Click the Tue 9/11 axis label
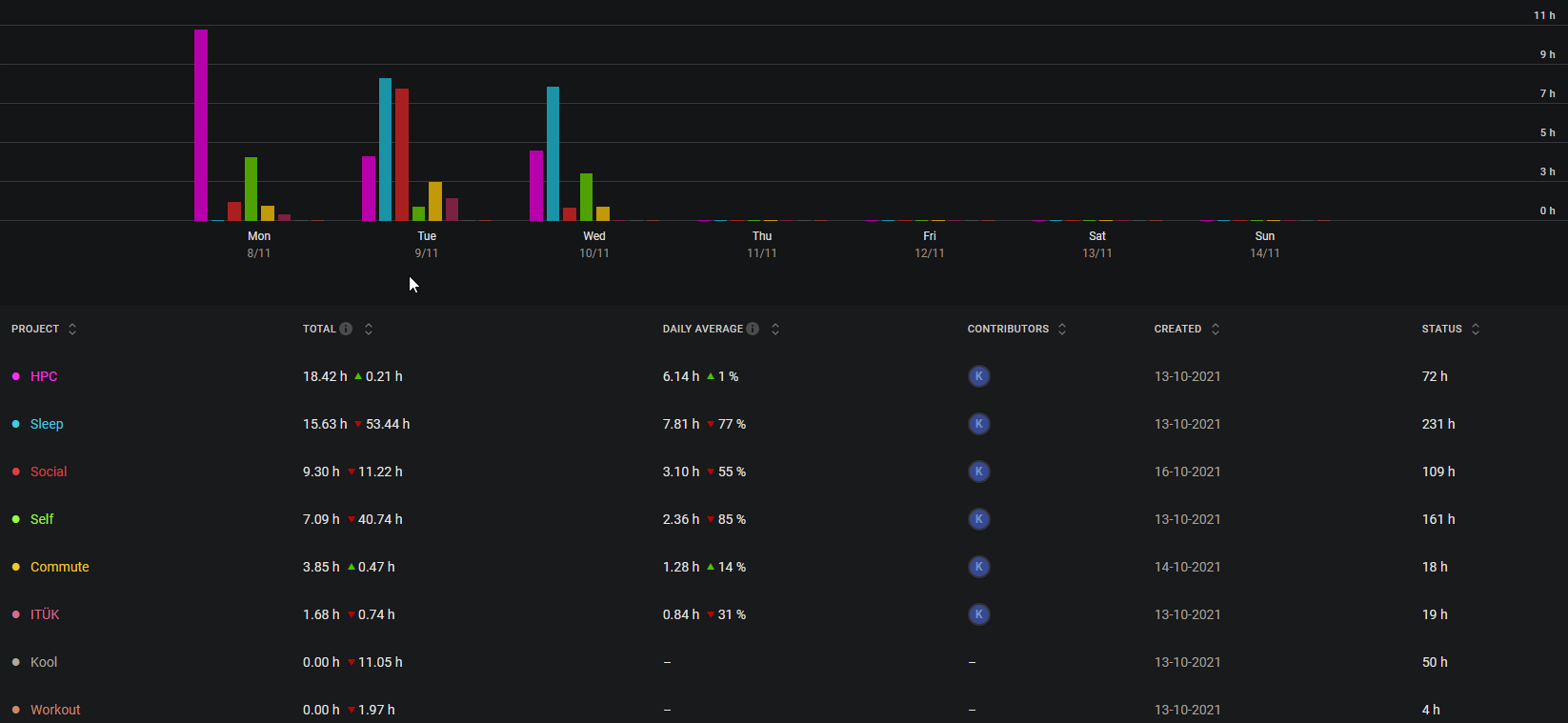 point(427,244)
